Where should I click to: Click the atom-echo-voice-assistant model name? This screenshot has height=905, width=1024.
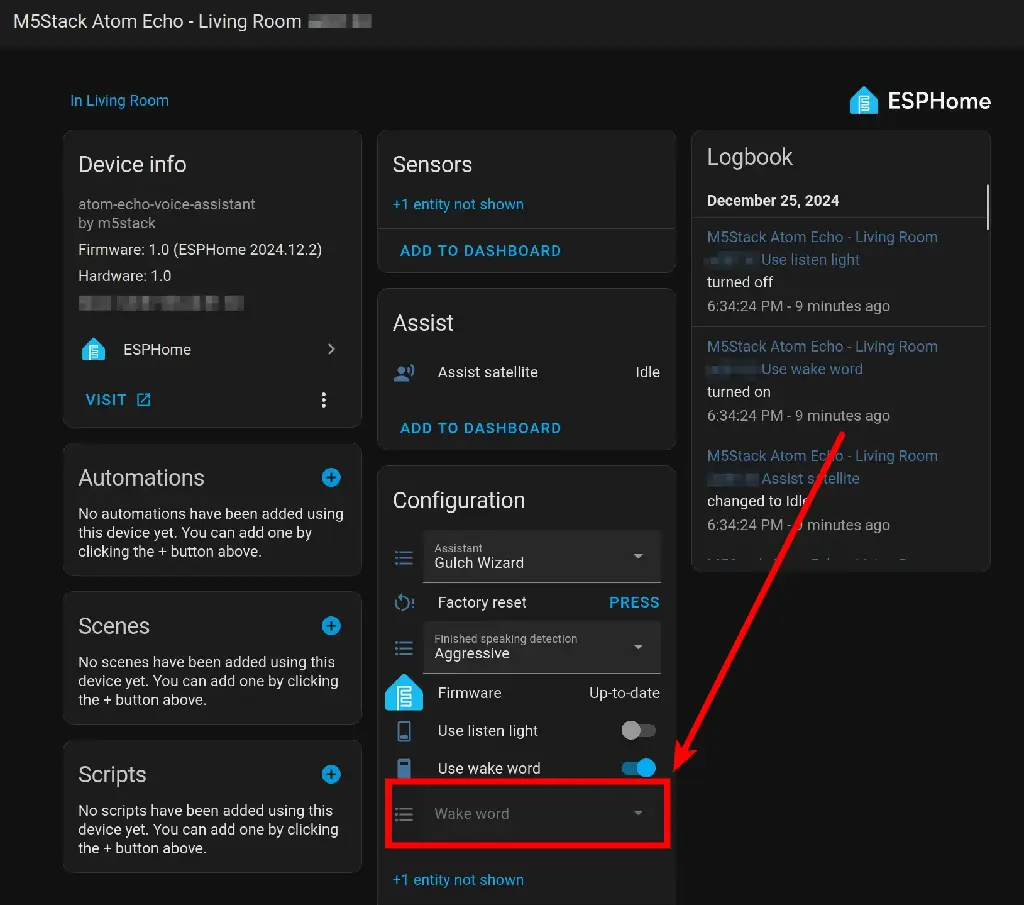coord(167,204)
